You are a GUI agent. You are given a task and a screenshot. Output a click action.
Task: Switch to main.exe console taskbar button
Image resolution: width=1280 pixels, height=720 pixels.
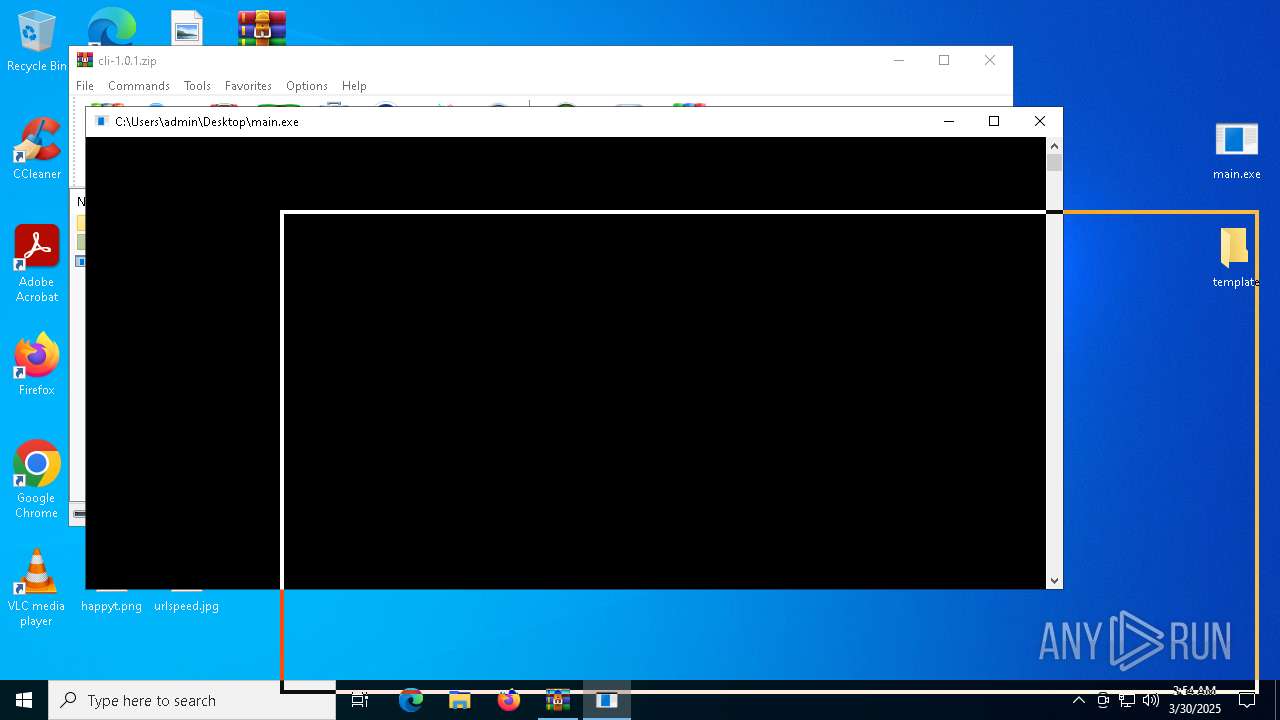click(607, 700)
